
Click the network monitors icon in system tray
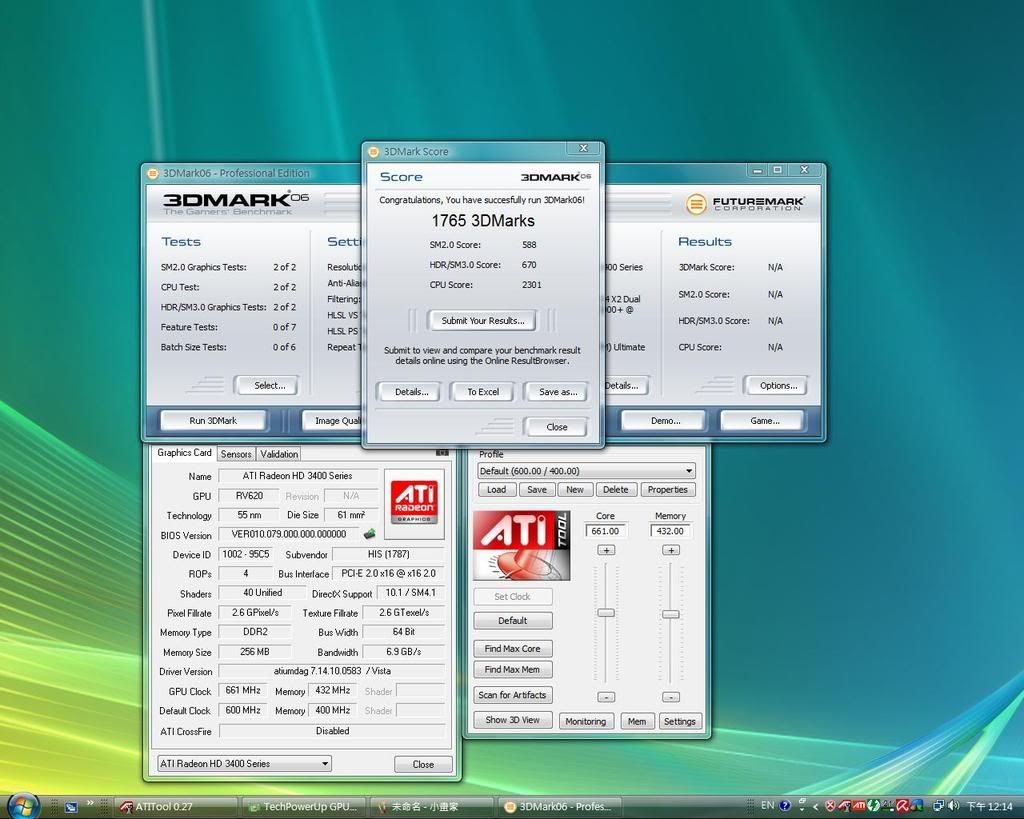(x=938, y=806)
